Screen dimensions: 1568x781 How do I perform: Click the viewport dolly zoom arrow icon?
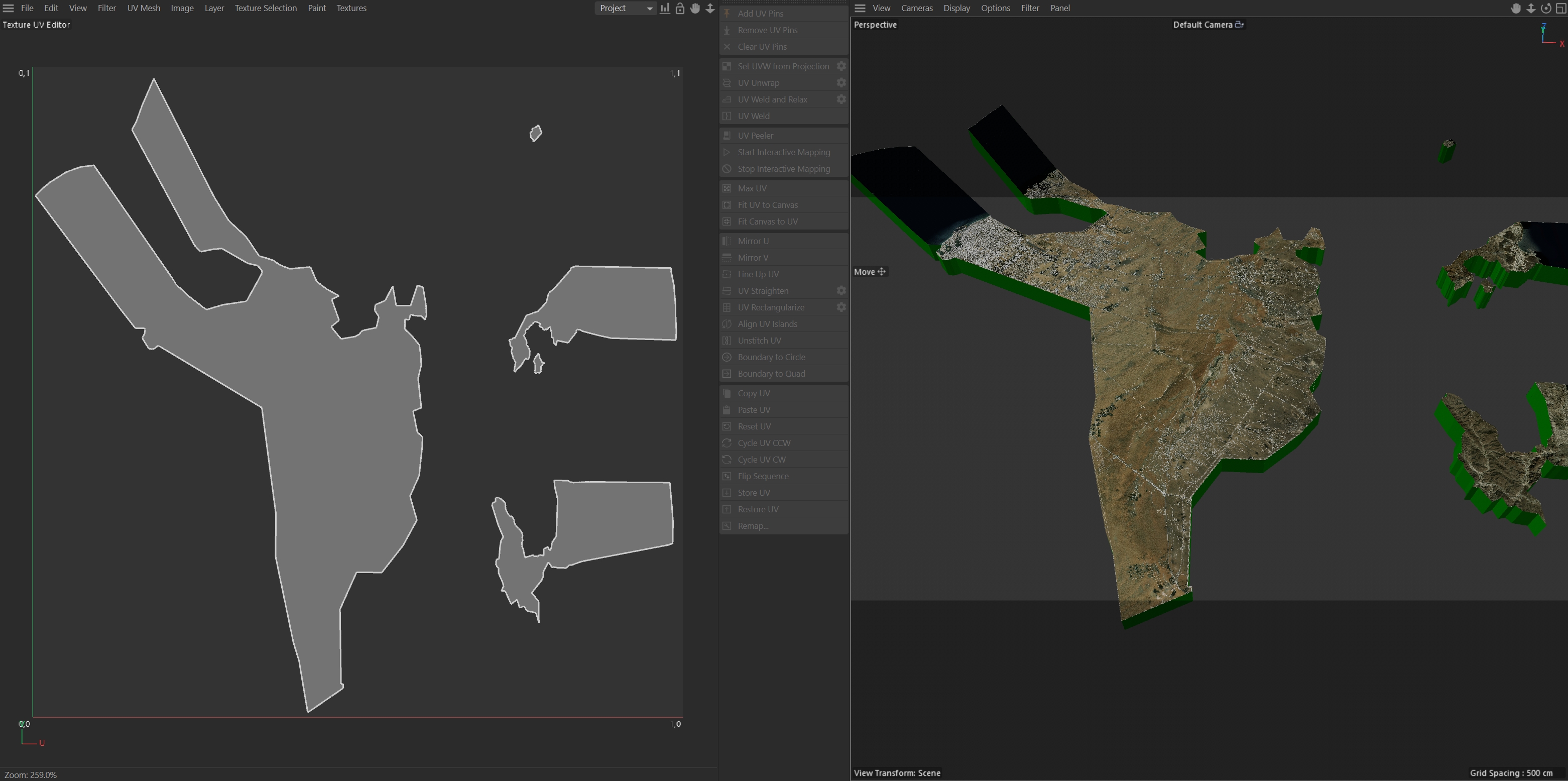[x=1531, y=8]
